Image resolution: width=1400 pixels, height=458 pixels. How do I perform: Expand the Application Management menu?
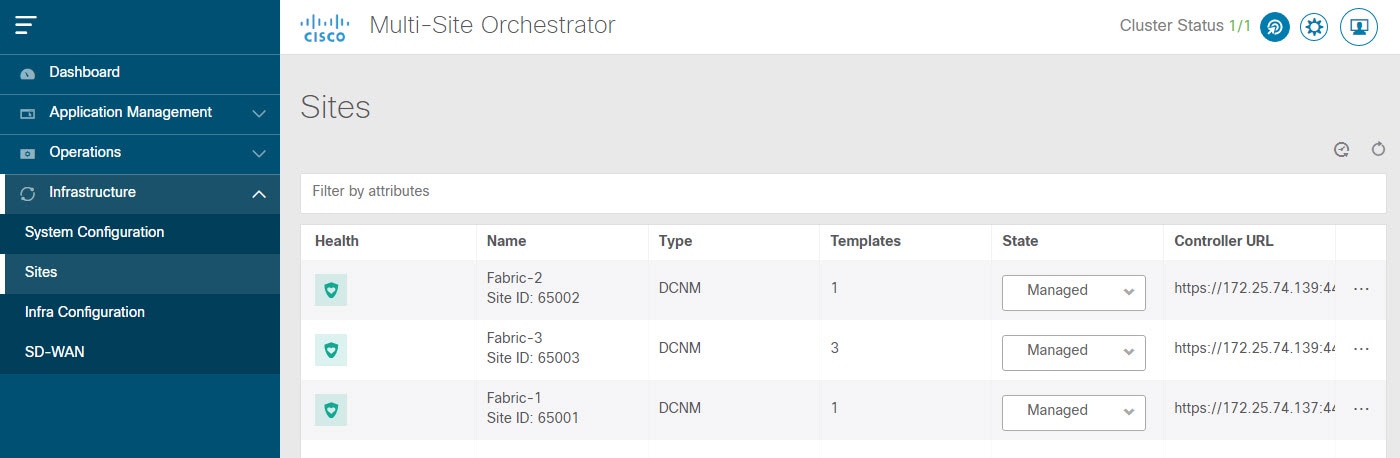coord(140,113)
